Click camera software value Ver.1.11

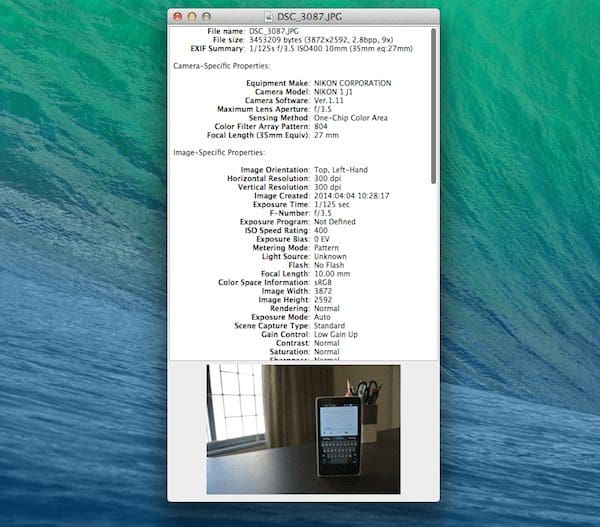point(329,101)
